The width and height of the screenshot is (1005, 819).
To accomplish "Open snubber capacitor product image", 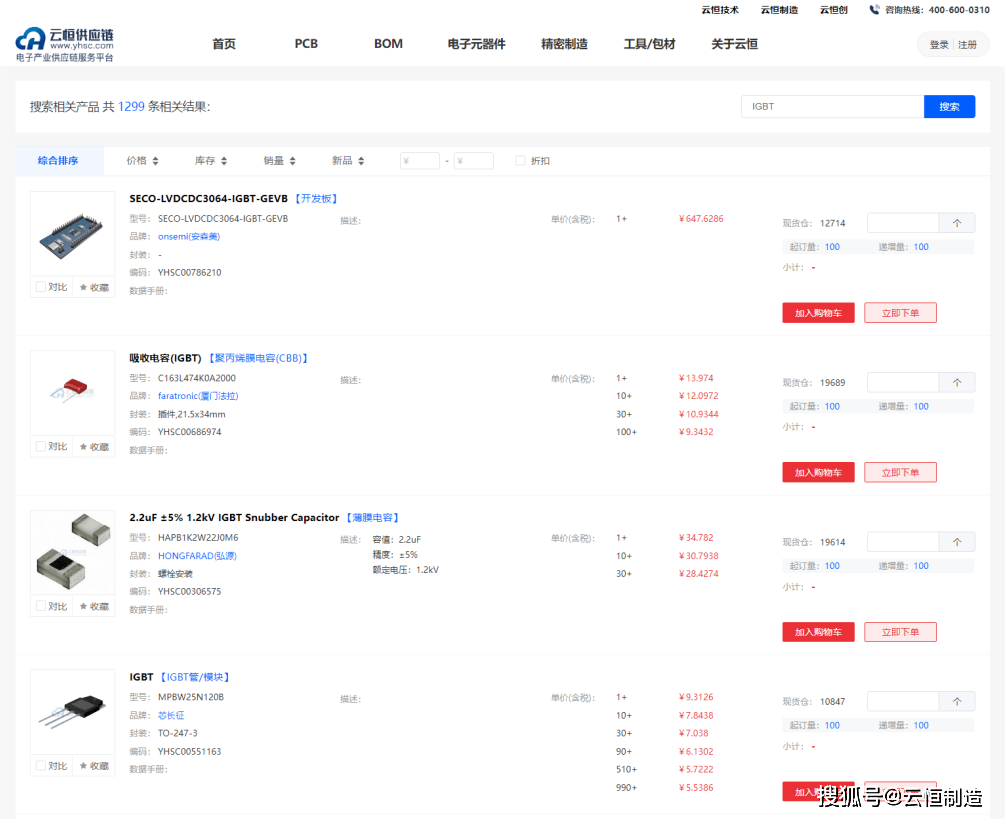I will pos(72,553).
